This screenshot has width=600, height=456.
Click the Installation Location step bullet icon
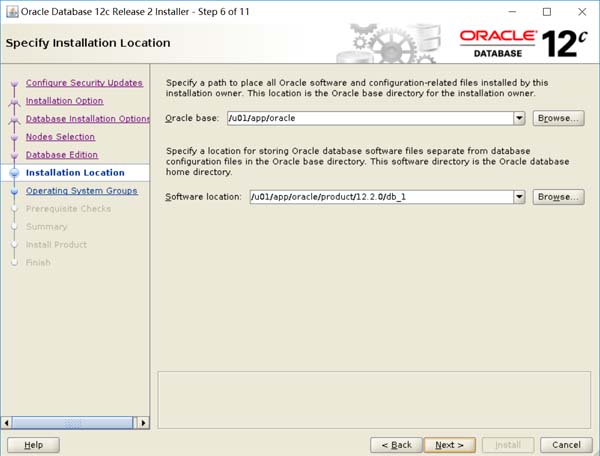pos(15,173)
